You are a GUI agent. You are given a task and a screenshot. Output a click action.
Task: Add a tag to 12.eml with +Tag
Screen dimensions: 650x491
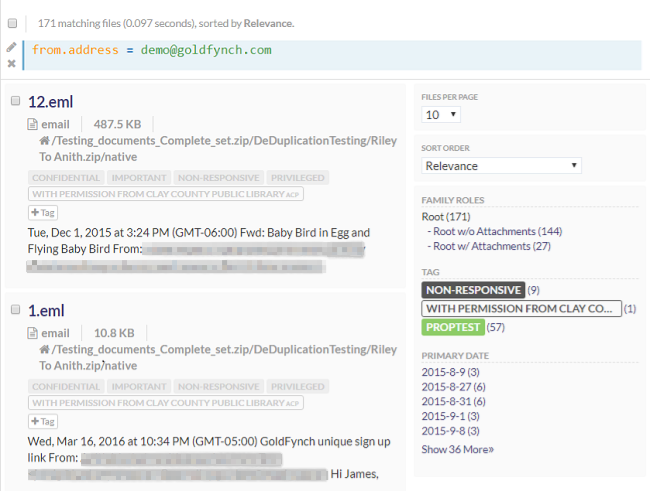pos(43,212)
